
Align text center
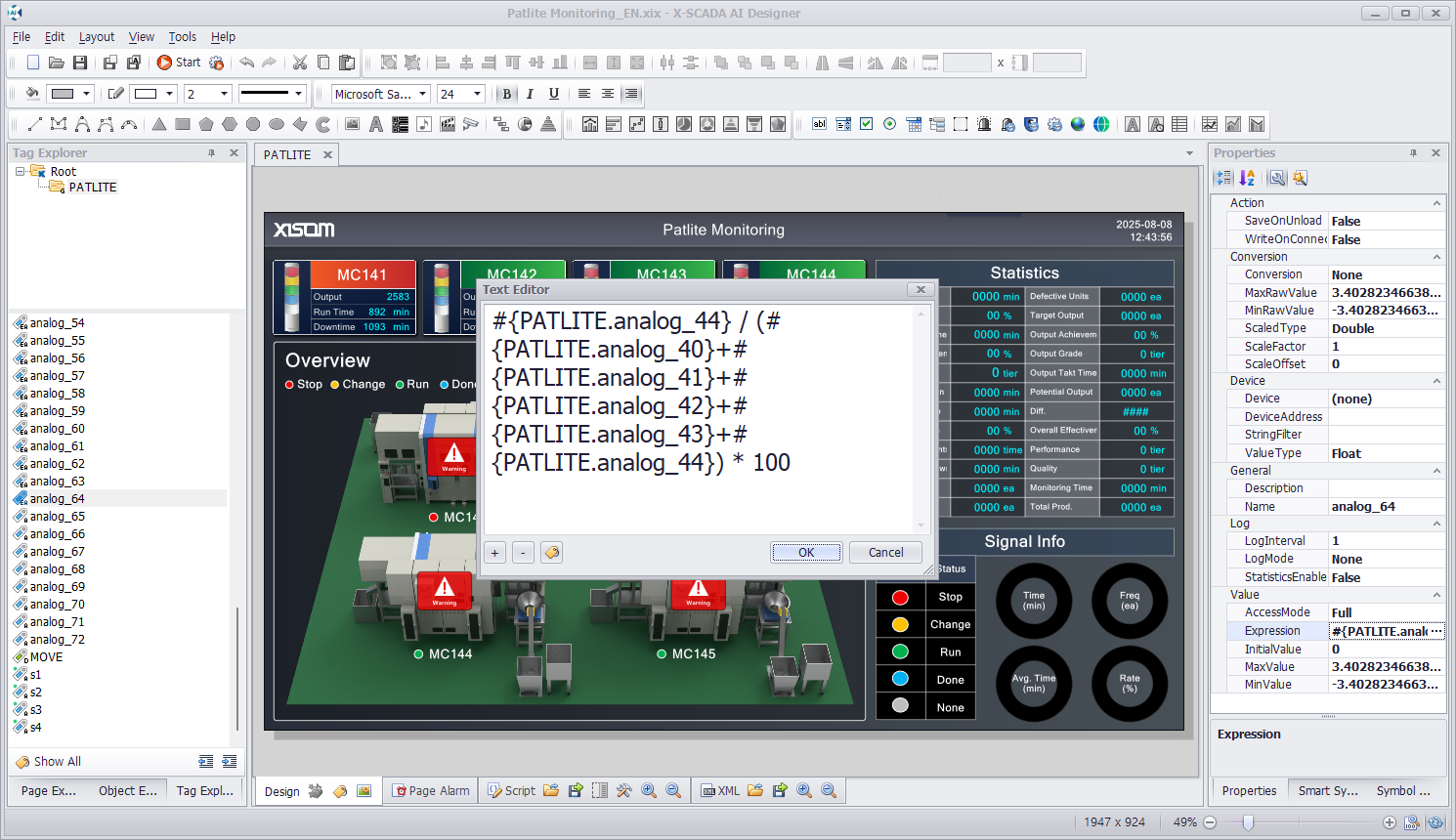pyautogui.click(x=608, y=94)
